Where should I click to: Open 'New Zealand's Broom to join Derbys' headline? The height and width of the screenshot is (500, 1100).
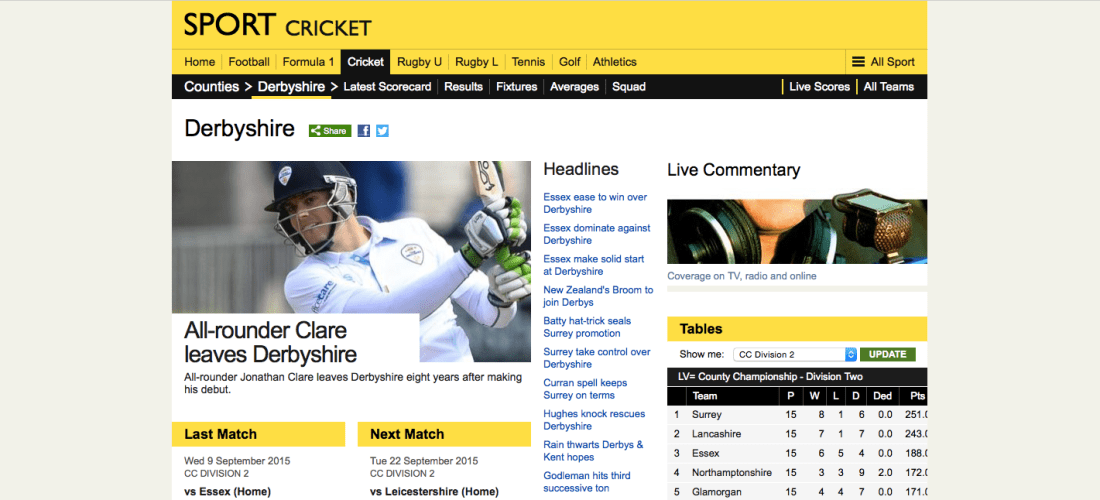(x=598, y=296)
